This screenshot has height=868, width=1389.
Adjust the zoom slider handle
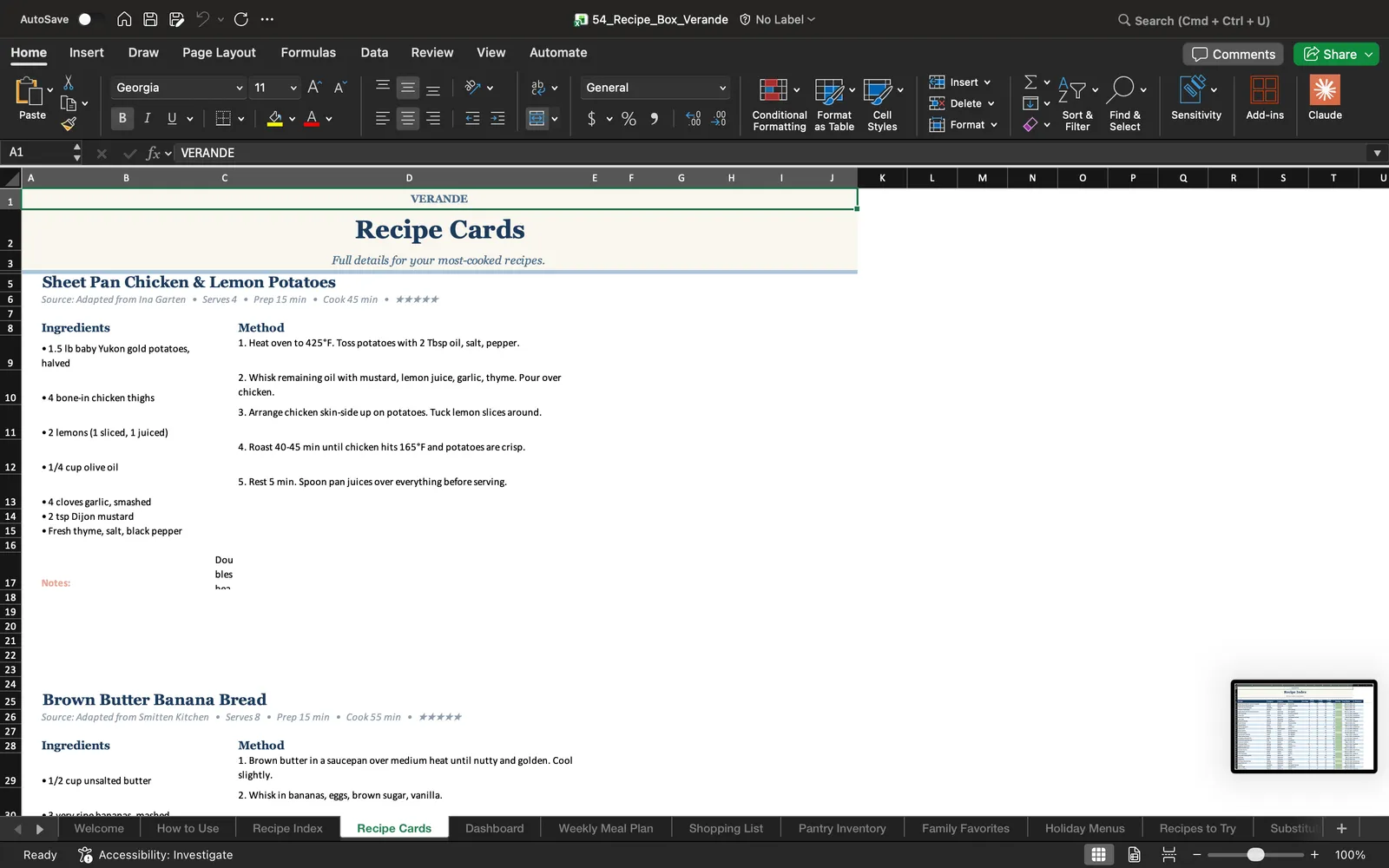pyautogui.click(x=1255, y=855)
